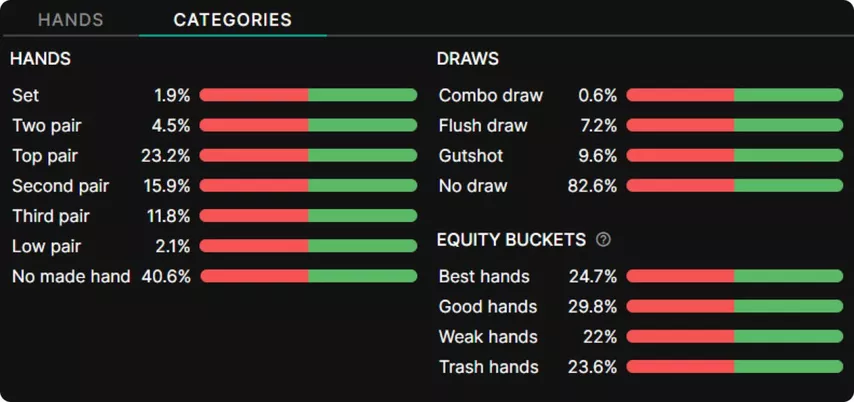Select the No made hand category

point(71,276)
